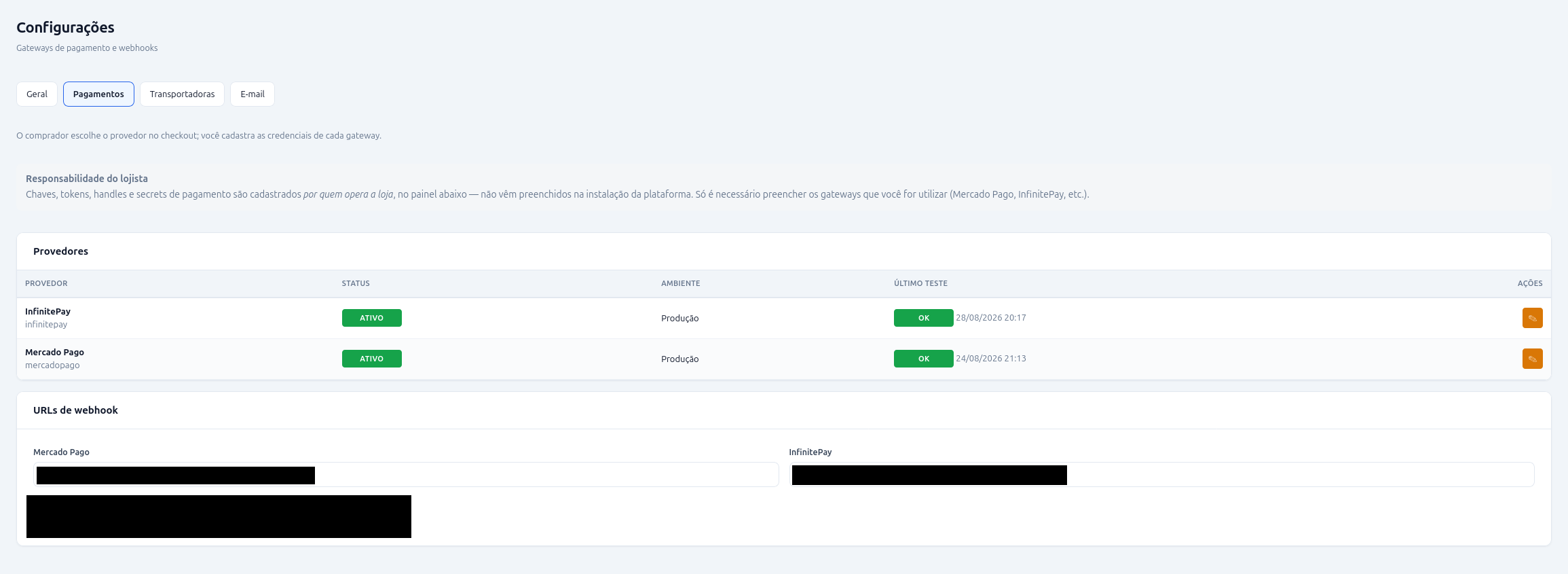Click the Mercado Pago webhook field label
1568x574 pixels.
coord(61,452)
